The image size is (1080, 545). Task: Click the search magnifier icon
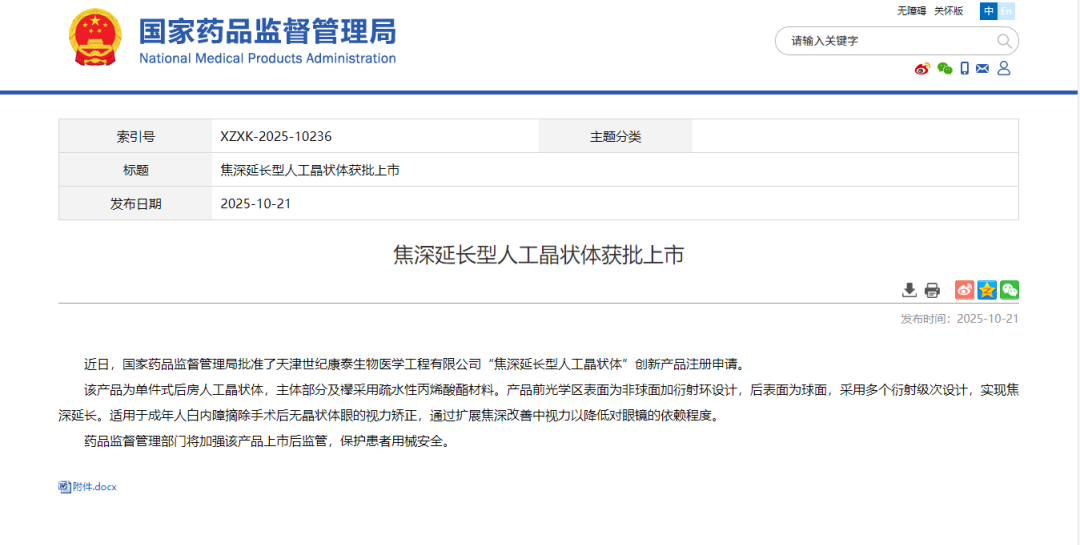(1004, 41)
